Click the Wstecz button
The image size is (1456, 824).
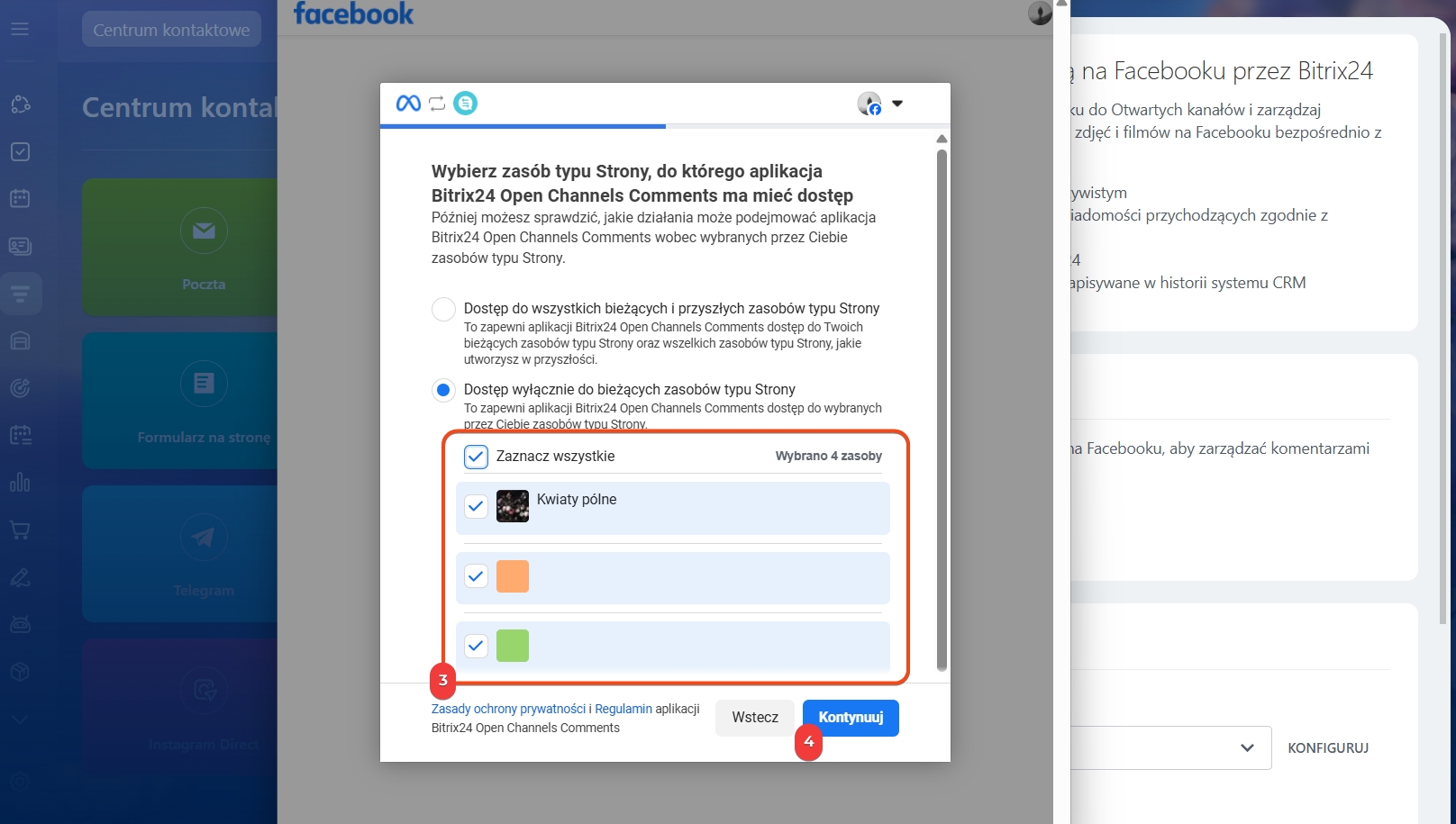point(755,718)
